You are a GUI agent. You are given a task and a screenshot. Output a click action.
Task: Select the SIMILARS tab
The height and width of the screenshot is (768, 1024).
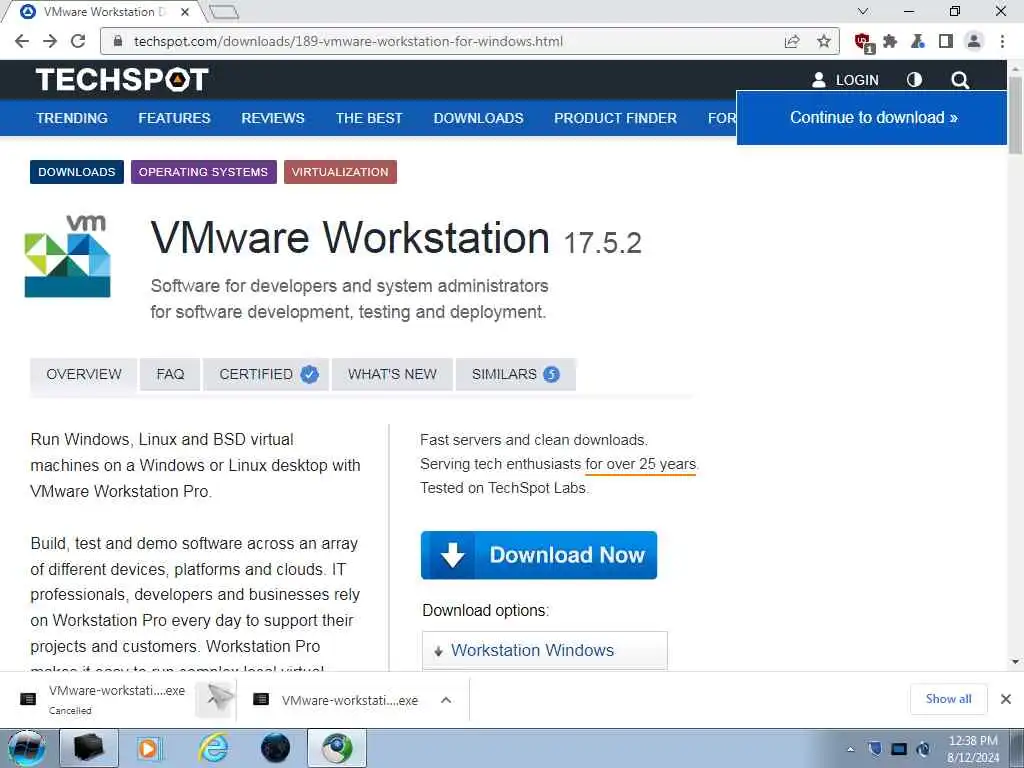[515, 374]
